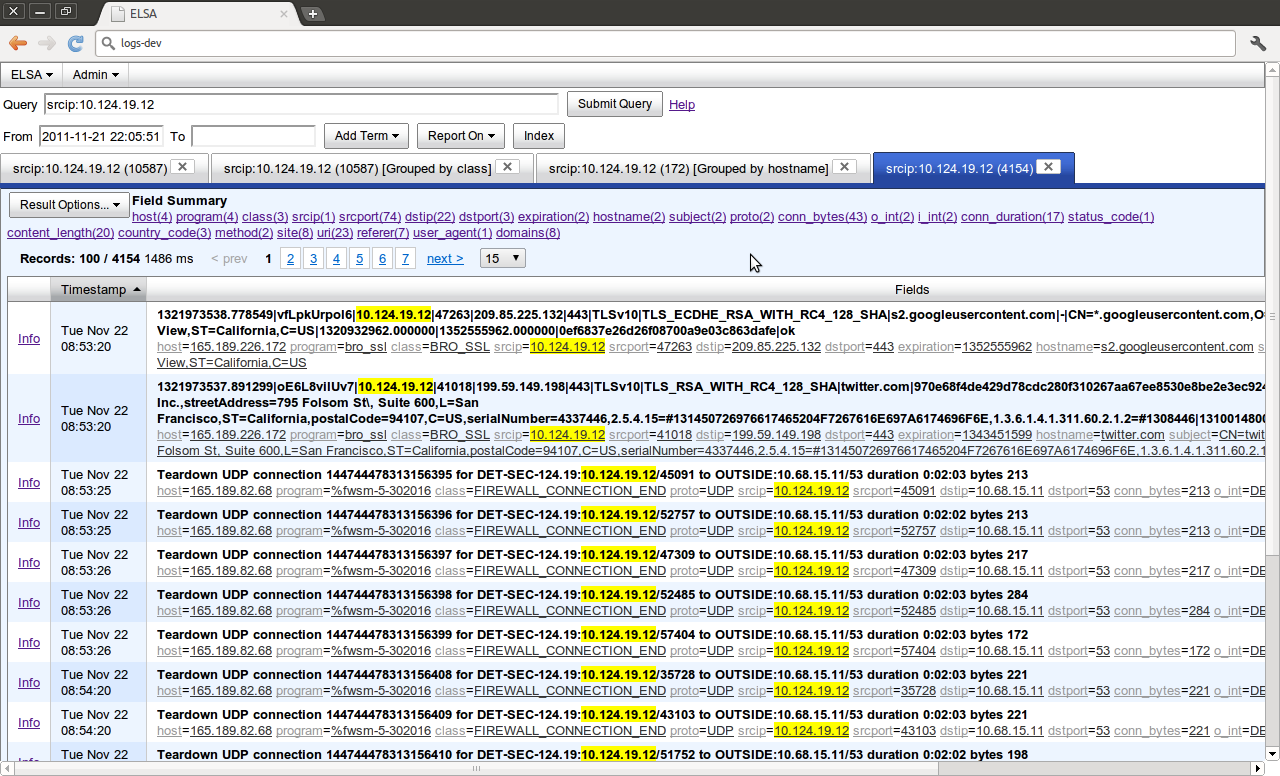Click the Index button
The image size is (1280, 776).
539,136
